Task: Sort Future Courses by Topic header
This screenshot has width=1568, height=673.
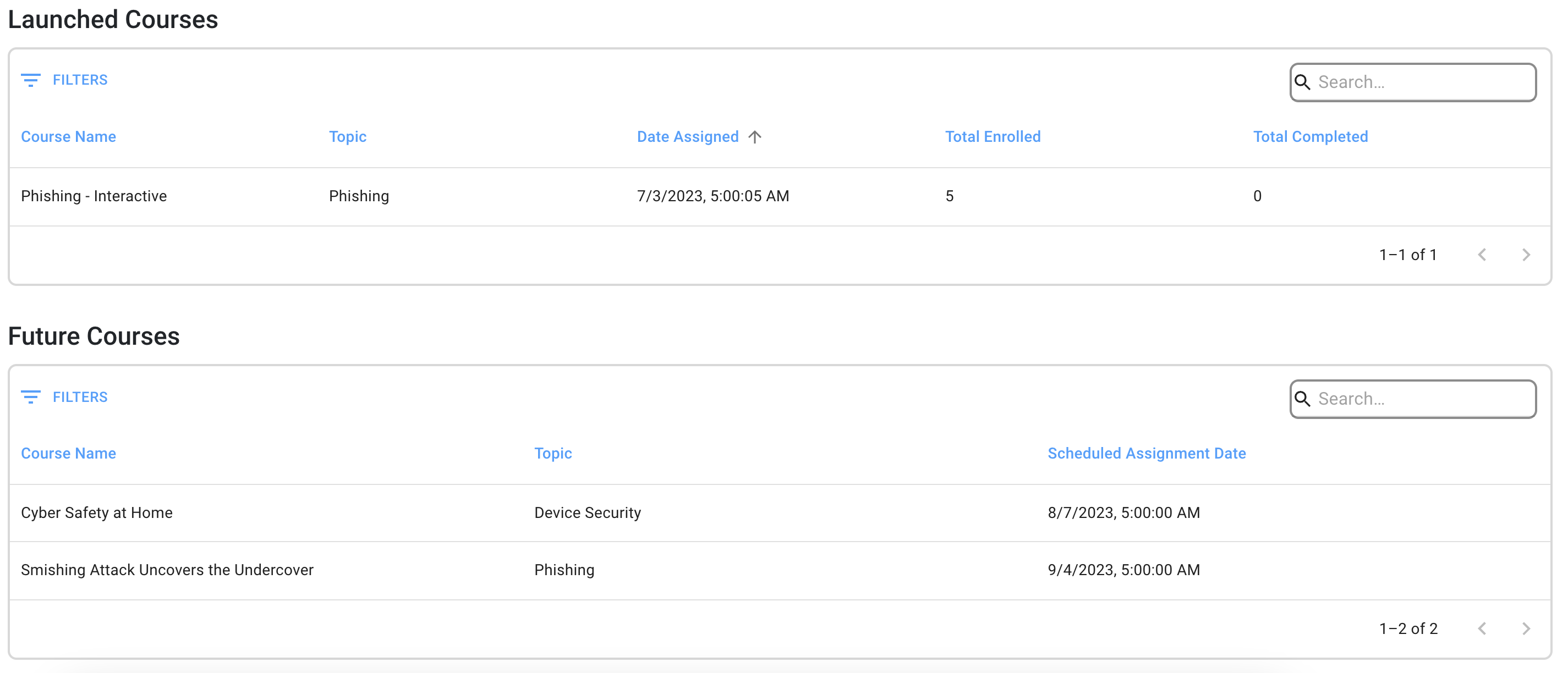Action: (x=553, y=453)
